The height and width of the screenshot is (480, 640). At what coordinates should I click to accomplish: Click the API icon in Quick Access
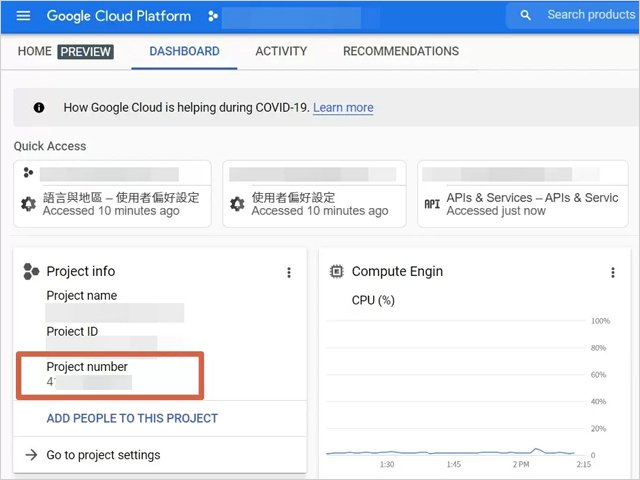[x=432, y=204]
